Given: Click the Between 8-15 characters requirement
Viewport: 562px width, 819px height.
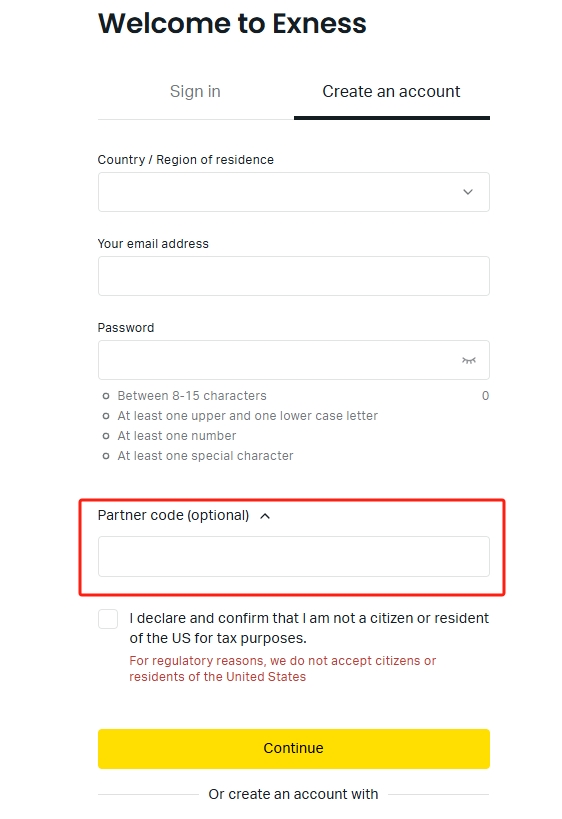Looking at the screenshot, I should pyautogui.click(x=192, y=396).
